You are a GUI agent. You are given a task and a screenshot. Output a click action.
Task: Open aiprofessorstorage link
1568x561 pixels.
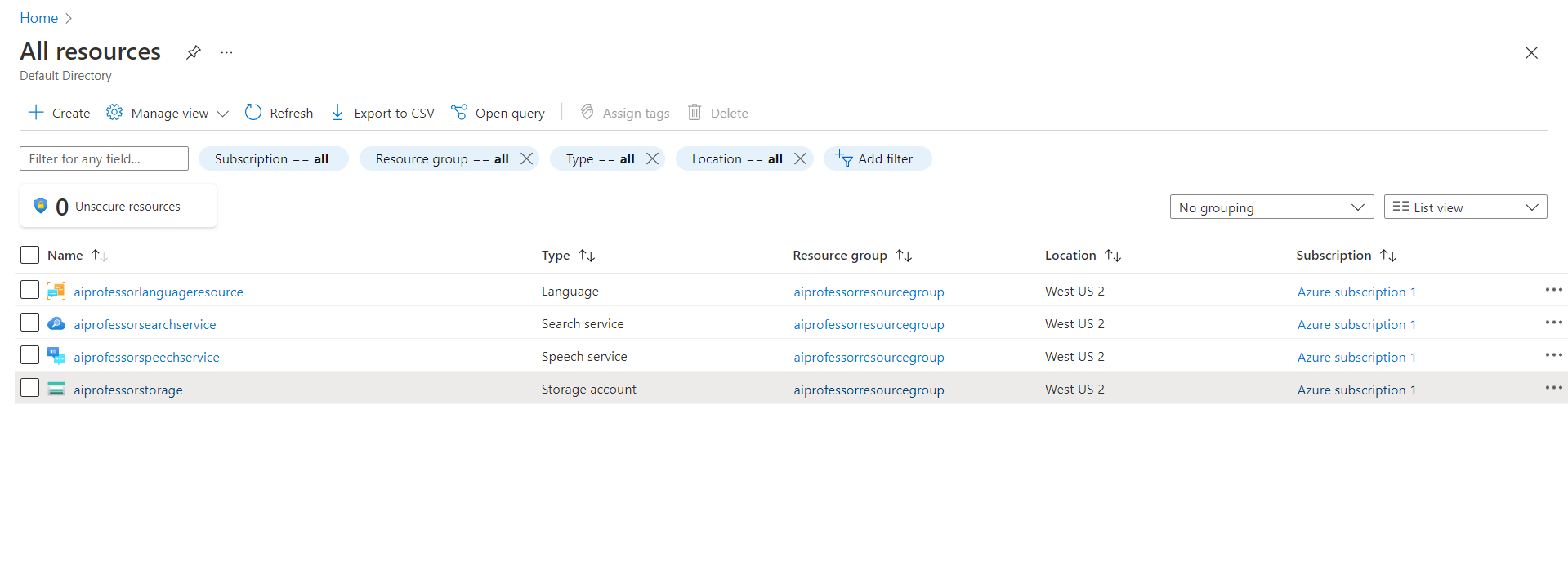tap(128, 390)
